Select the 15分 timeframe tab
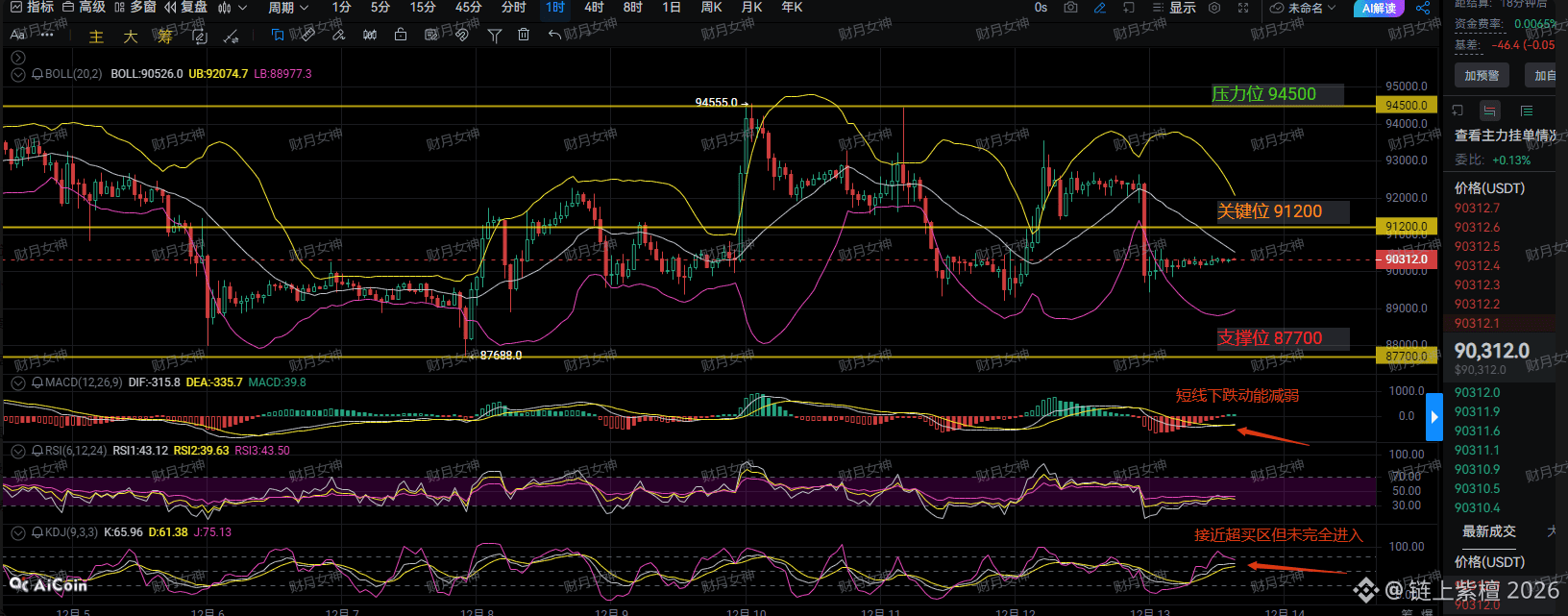Image resolution: width=1568 pixels, height=616 pixels. coord(423,8)
